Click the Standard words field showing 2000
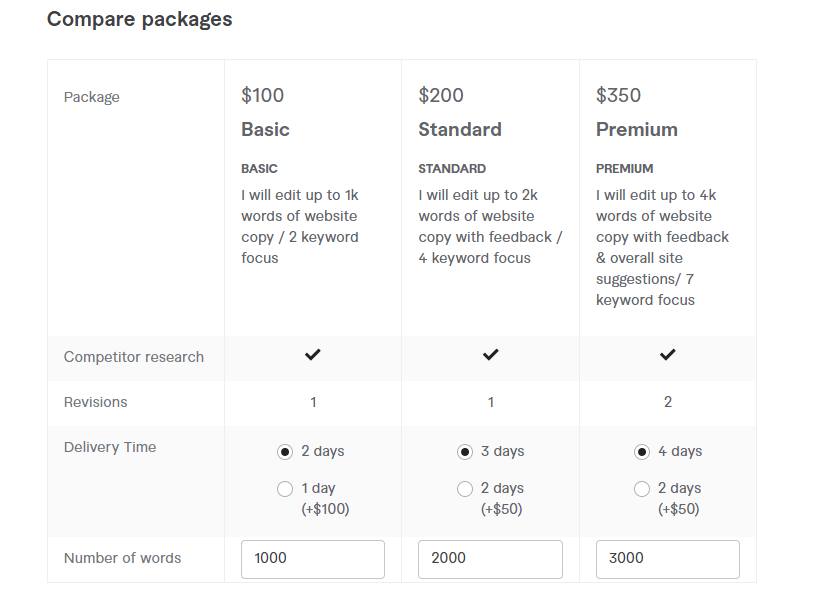Image resolution: width=816 pixels, height=612 pixels. (x=490, y=559)
